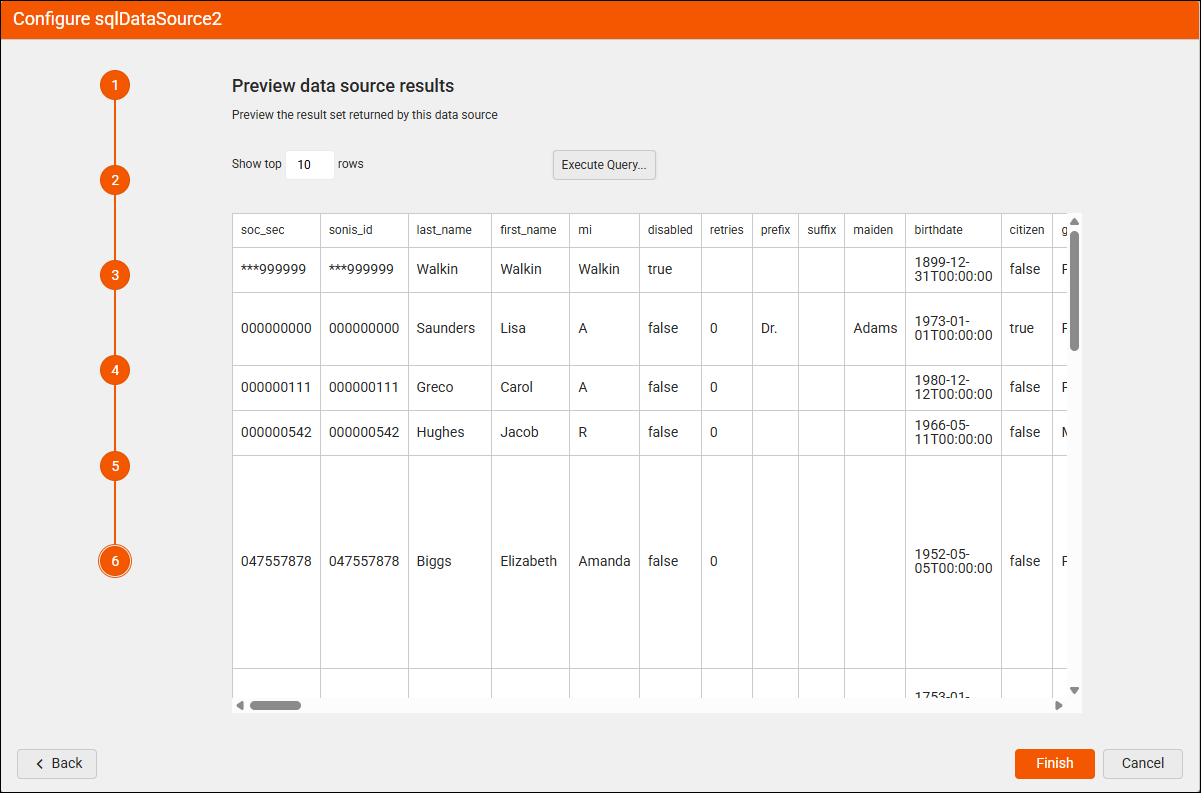Viewport: 1201px width, 793px height.
Task: Click the table scroll down arrow
Action: tap(1074, 690)
